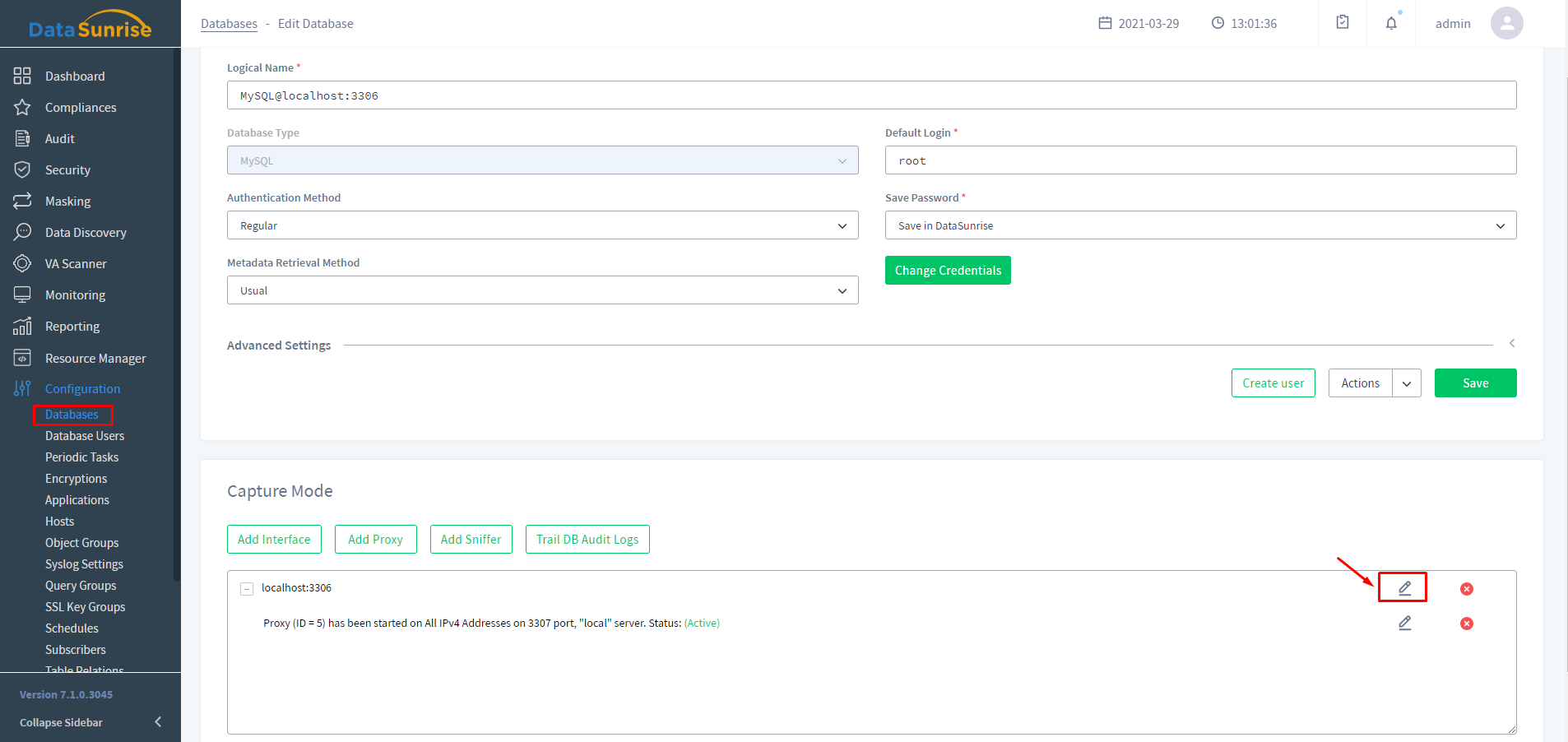Click the Change Credentials button
The width and height of the screenshot is (1568, 742).
[x=948, y=271]
